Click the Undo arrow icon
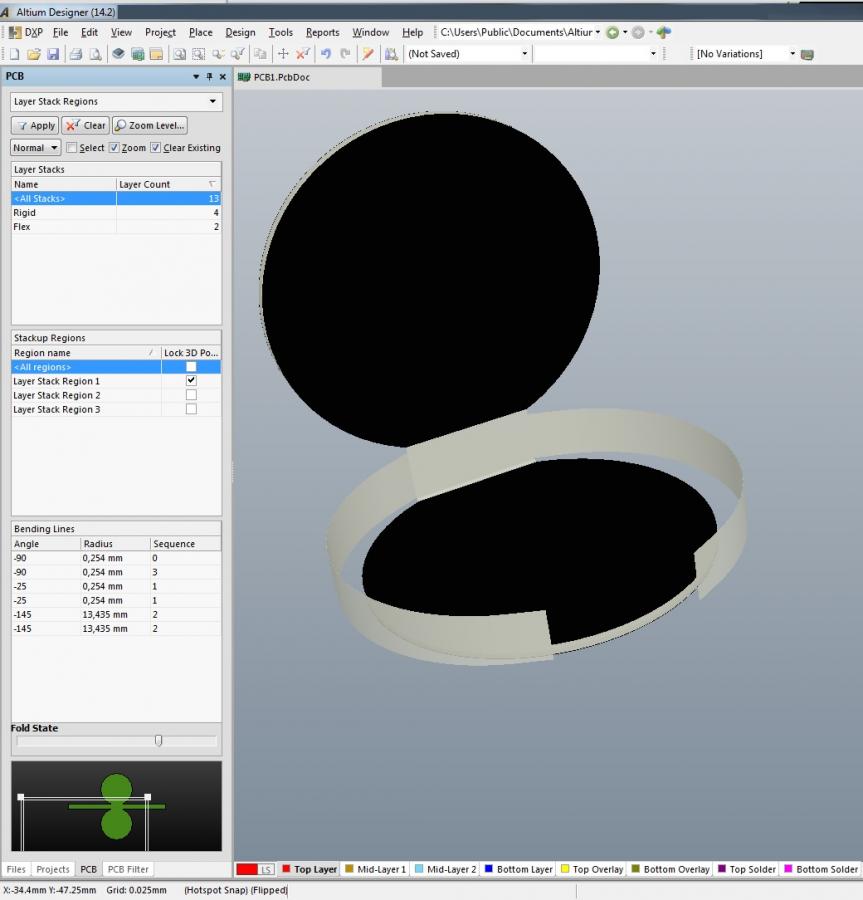The width and height of the screenshot is (863, 900). 326,54
